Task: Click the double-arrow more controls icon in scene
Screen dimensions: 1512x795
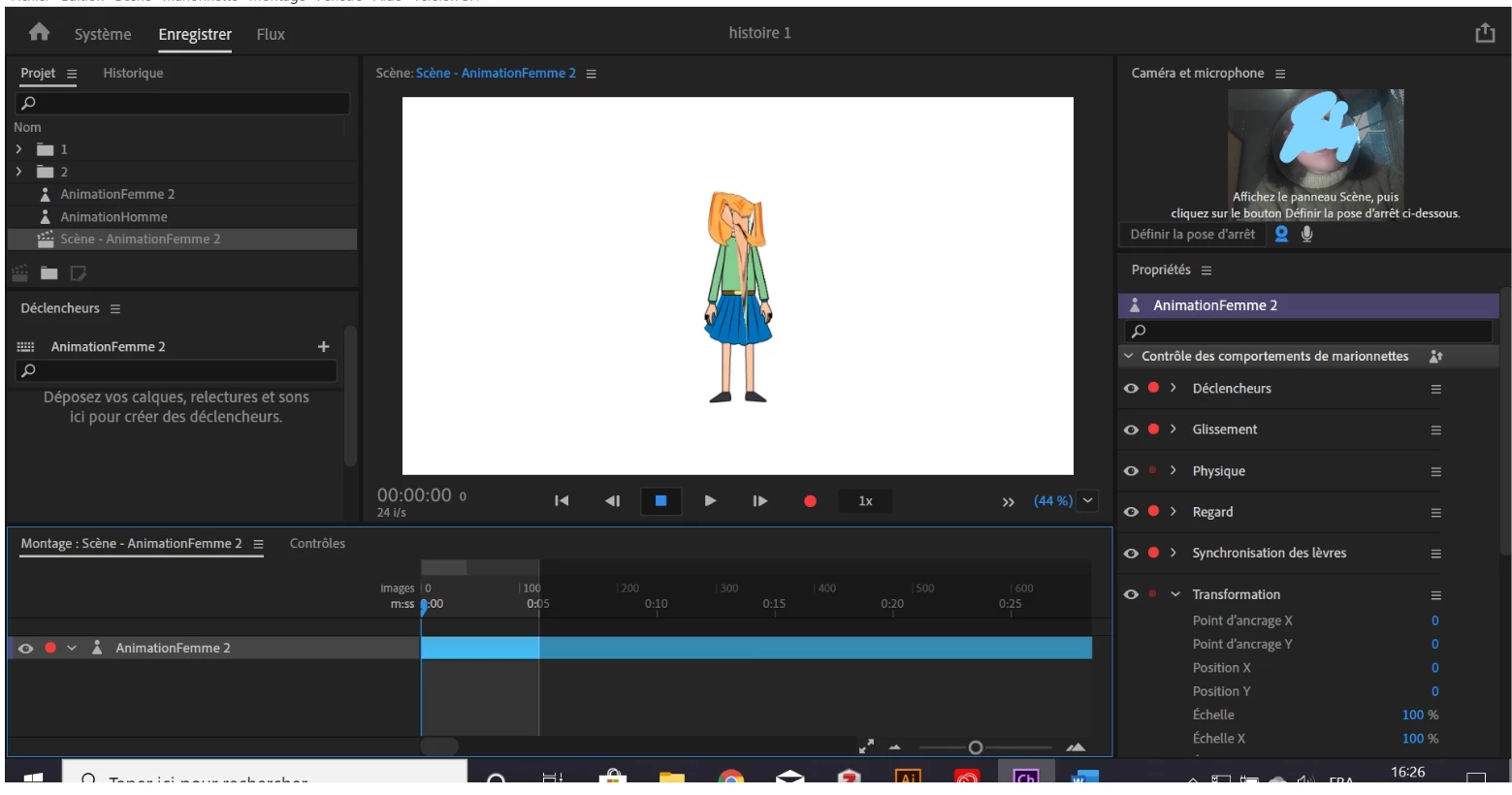Action: [x=1008, y=501]
